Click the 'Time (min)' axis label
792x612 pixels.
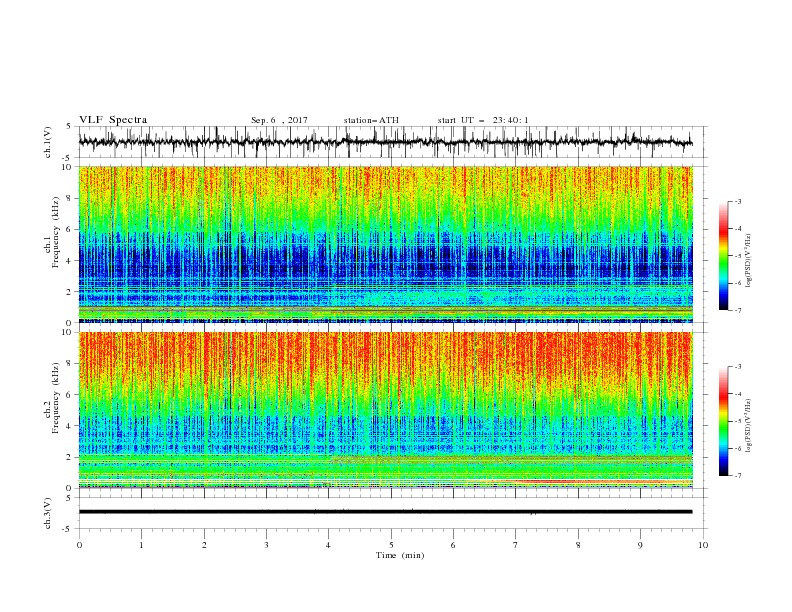click(x=400, y=555)
